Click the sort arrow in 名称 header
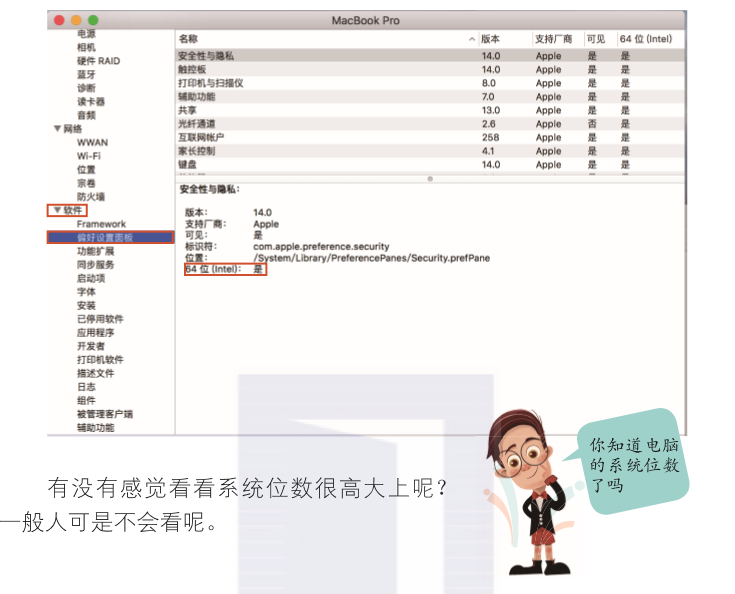 [472, 39]
